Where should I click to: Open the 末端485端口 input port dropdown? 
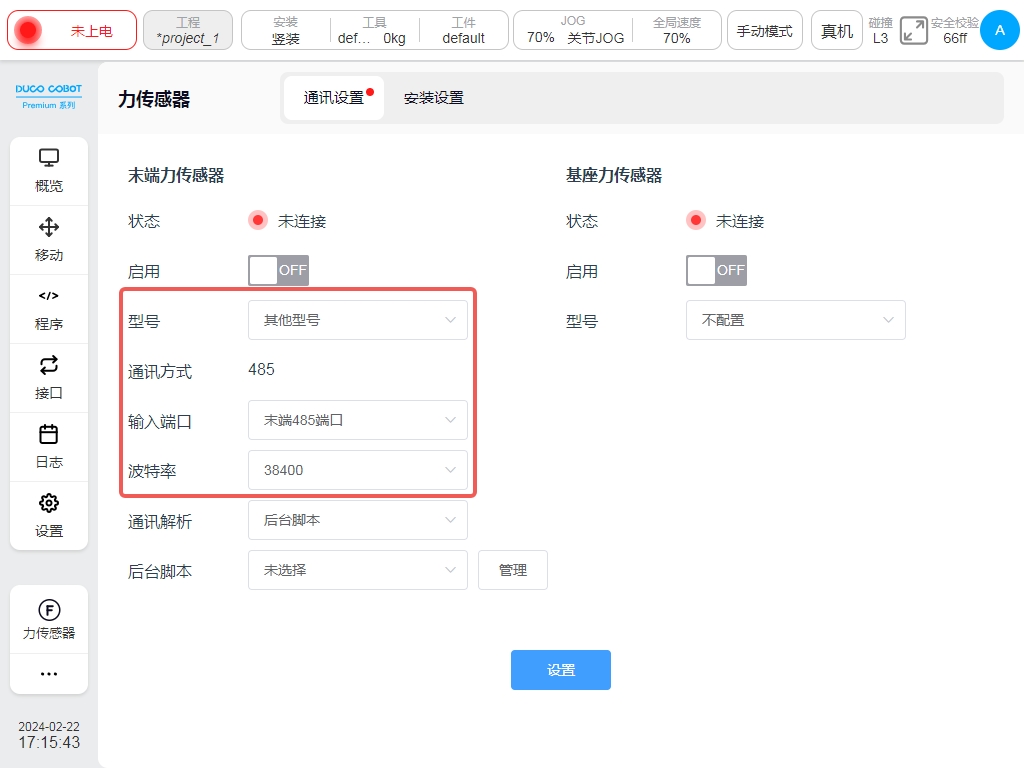pyautogui.click(x=357, y=420)
